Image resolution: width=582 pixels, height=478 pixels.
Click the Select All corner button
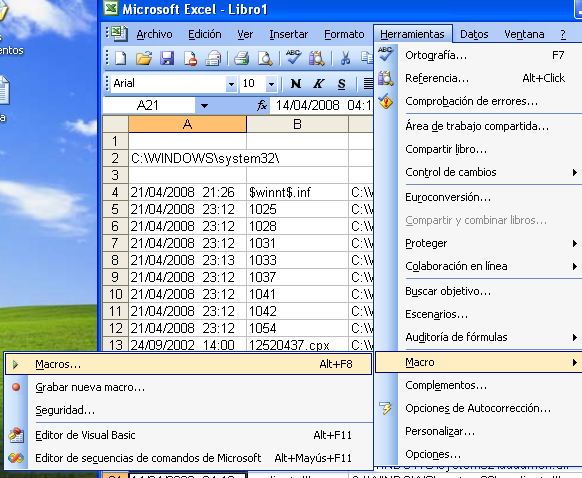115,124
